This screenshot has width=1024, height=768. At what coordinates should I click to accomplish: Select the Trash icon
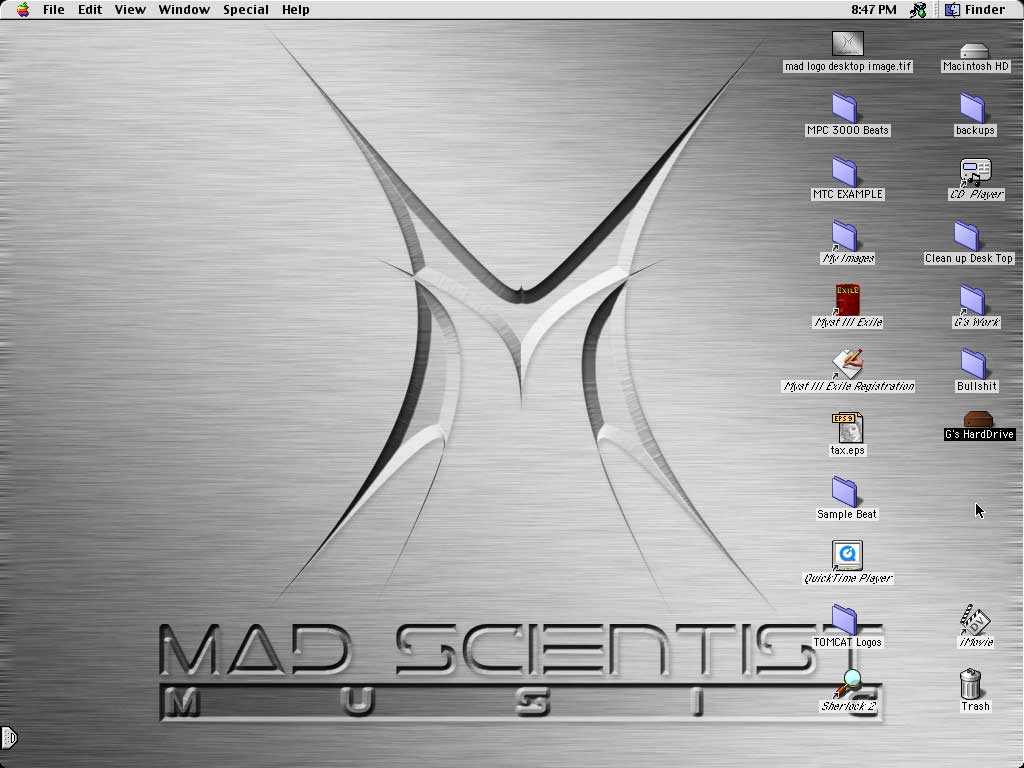click(970, 683)
